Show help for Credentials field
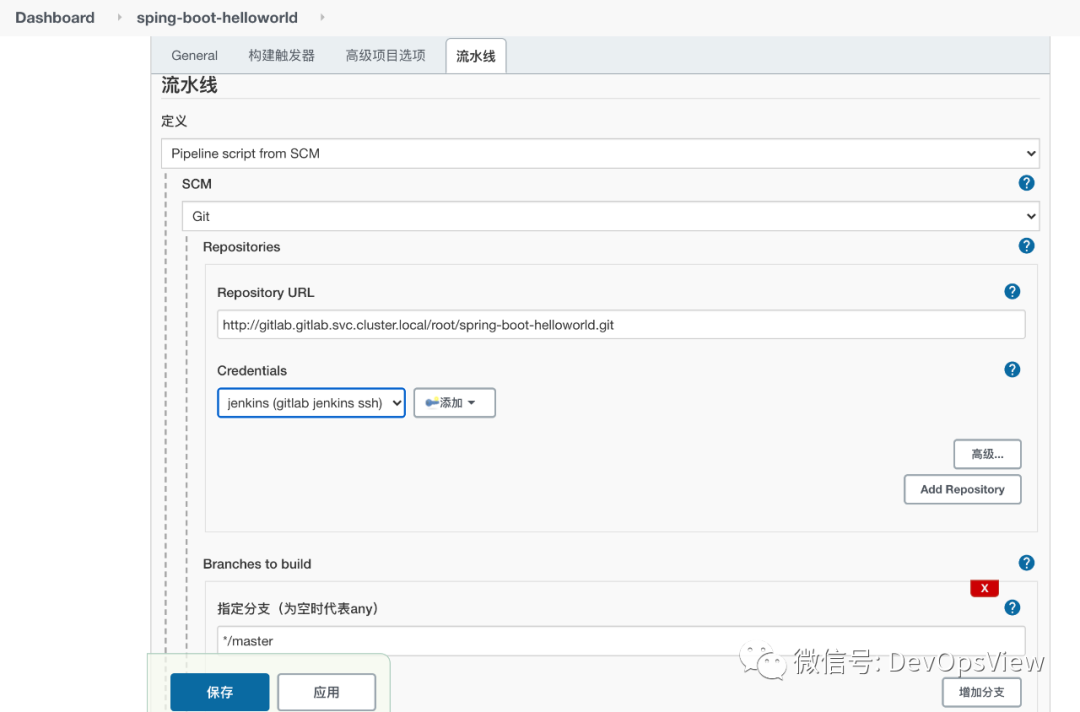This screenshot has height=712, width=1080. (1012, 370)
